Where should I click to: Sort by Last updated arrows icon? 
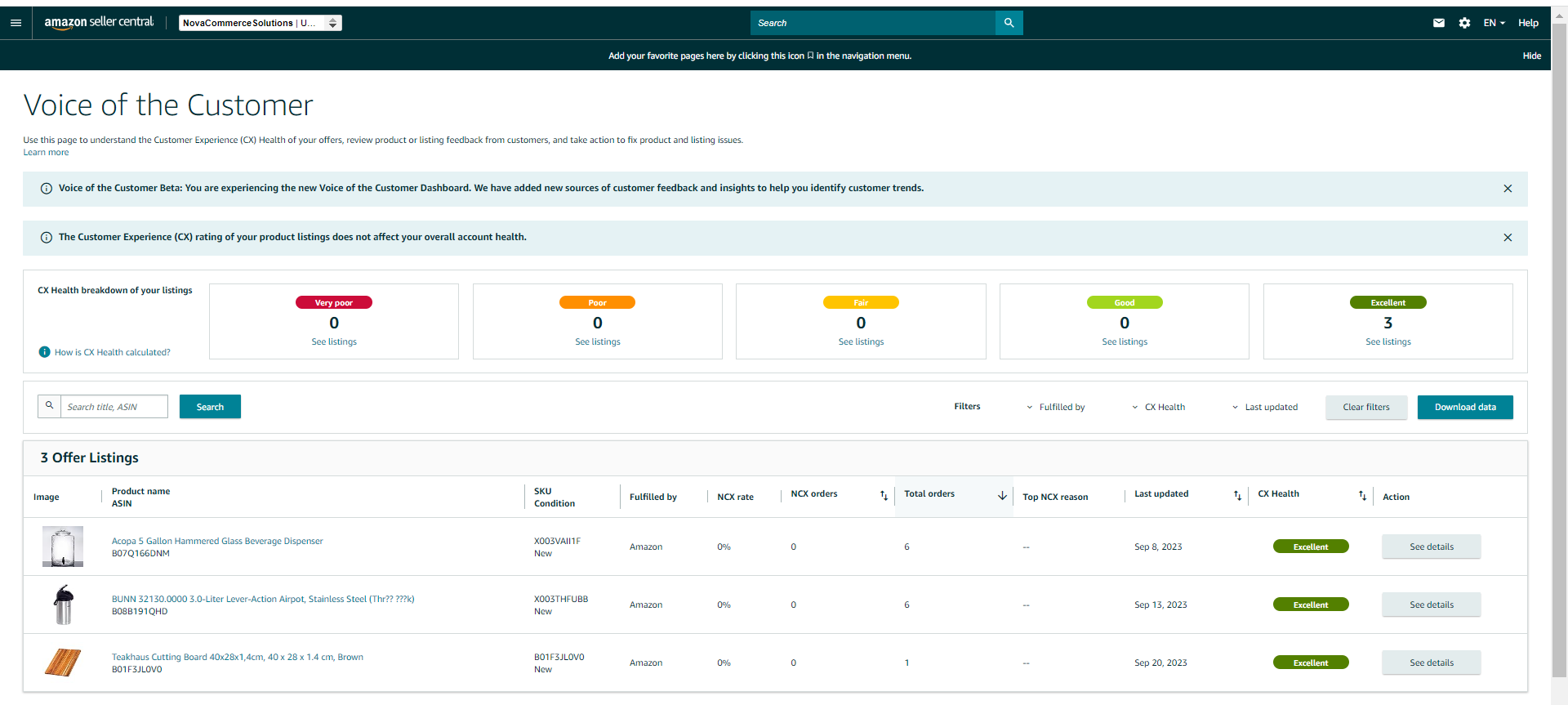tap(1237, 495)
